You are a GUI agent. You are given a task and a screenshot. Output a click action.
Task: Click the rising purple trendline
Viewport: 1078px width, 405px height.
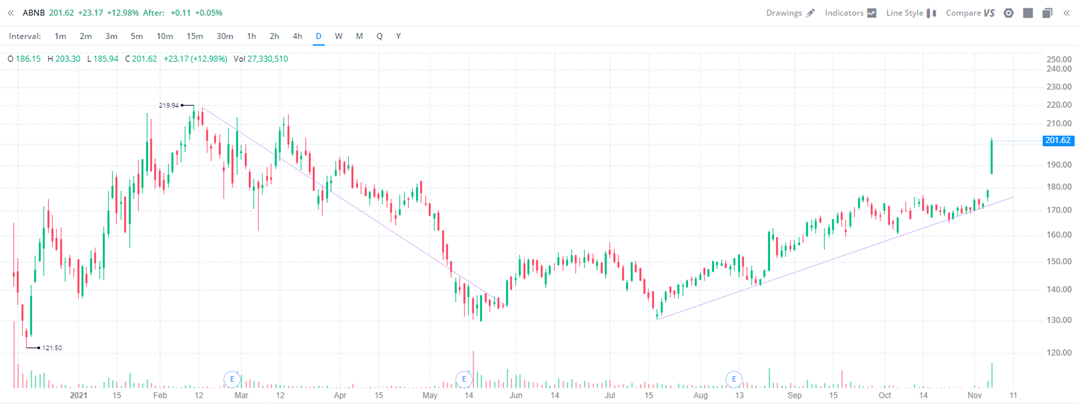[x=835, y=258]
